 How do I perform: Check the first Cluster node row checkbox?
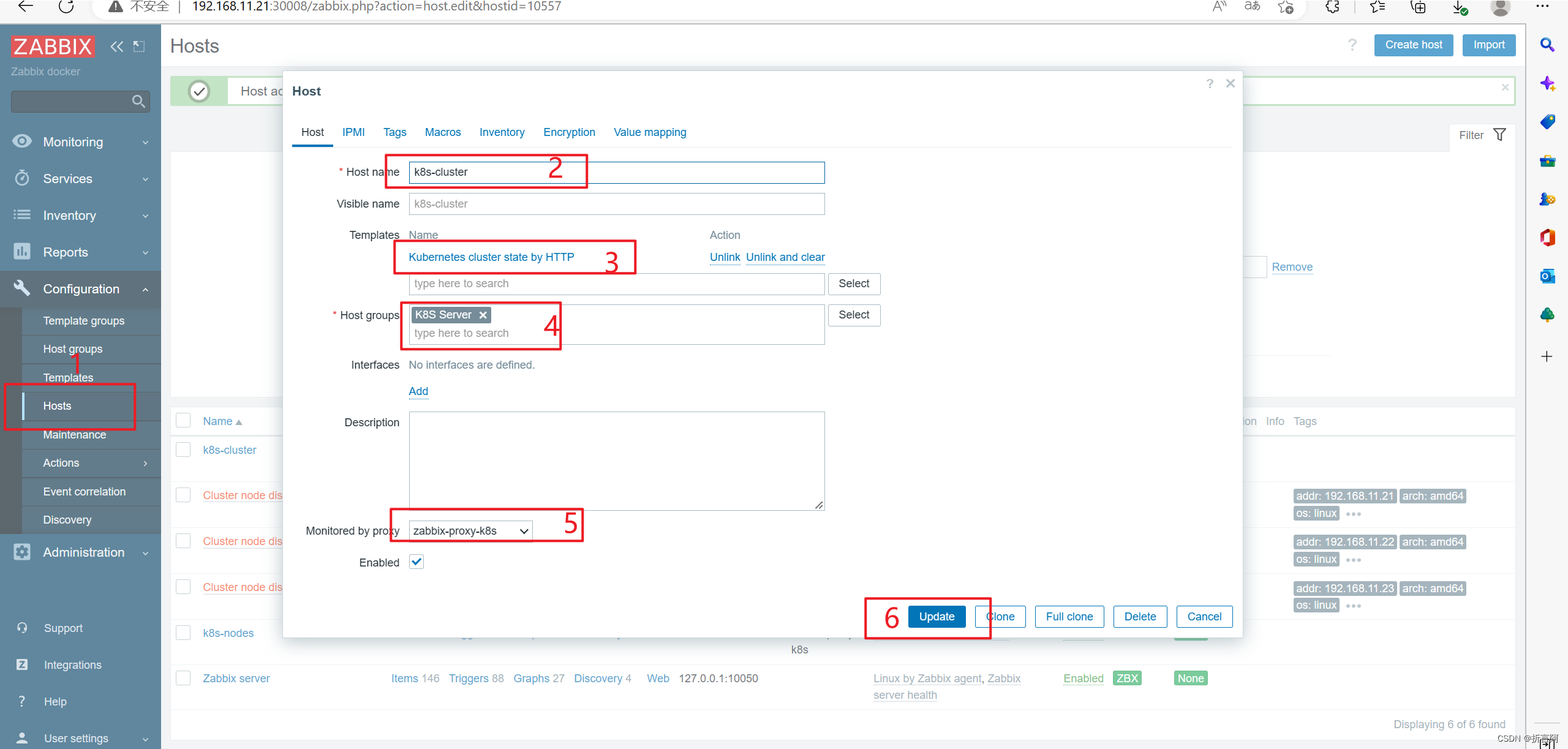[183, 495]
